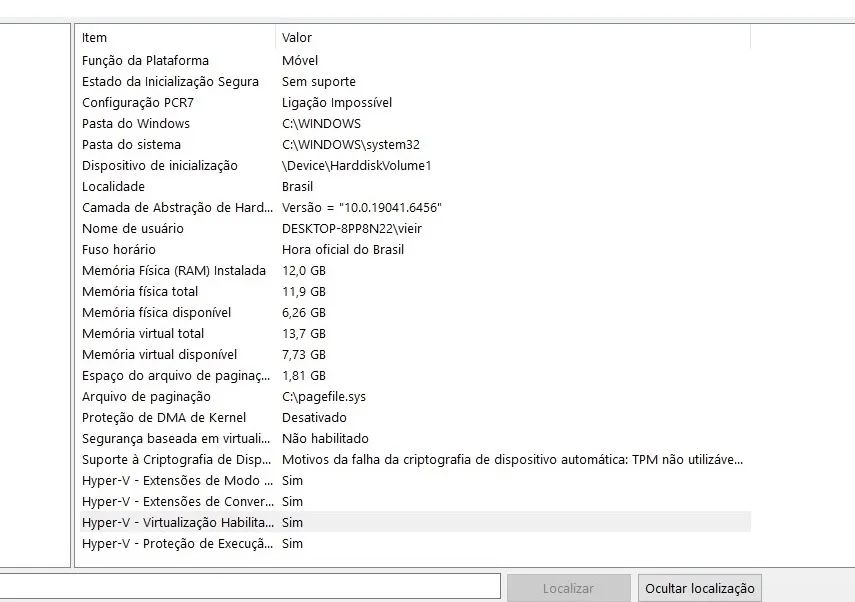Click the value Sem suporte
The image size is (855, 602).
pos(318,82)
